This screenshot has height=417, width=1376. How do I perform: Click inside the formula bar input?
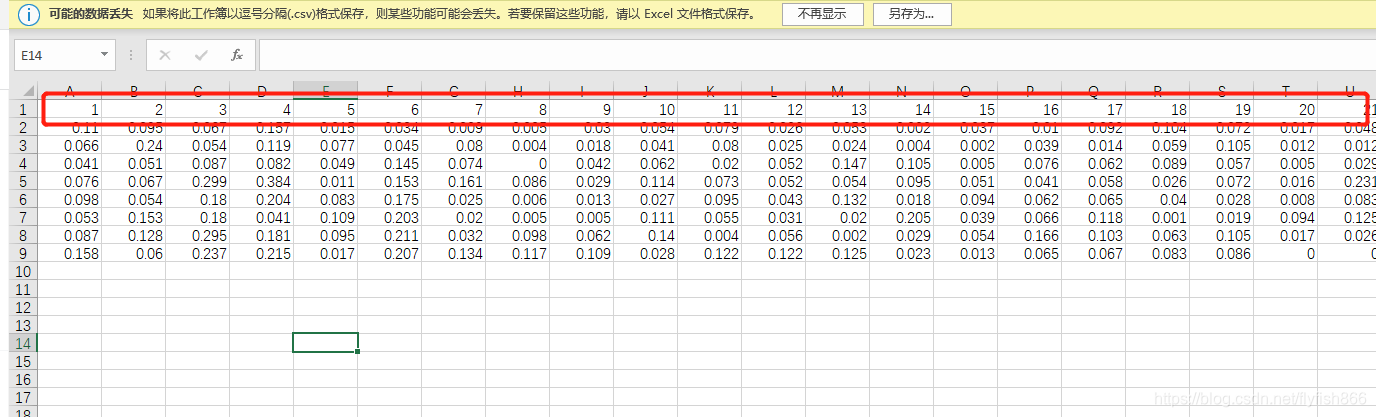coord(815,55)
